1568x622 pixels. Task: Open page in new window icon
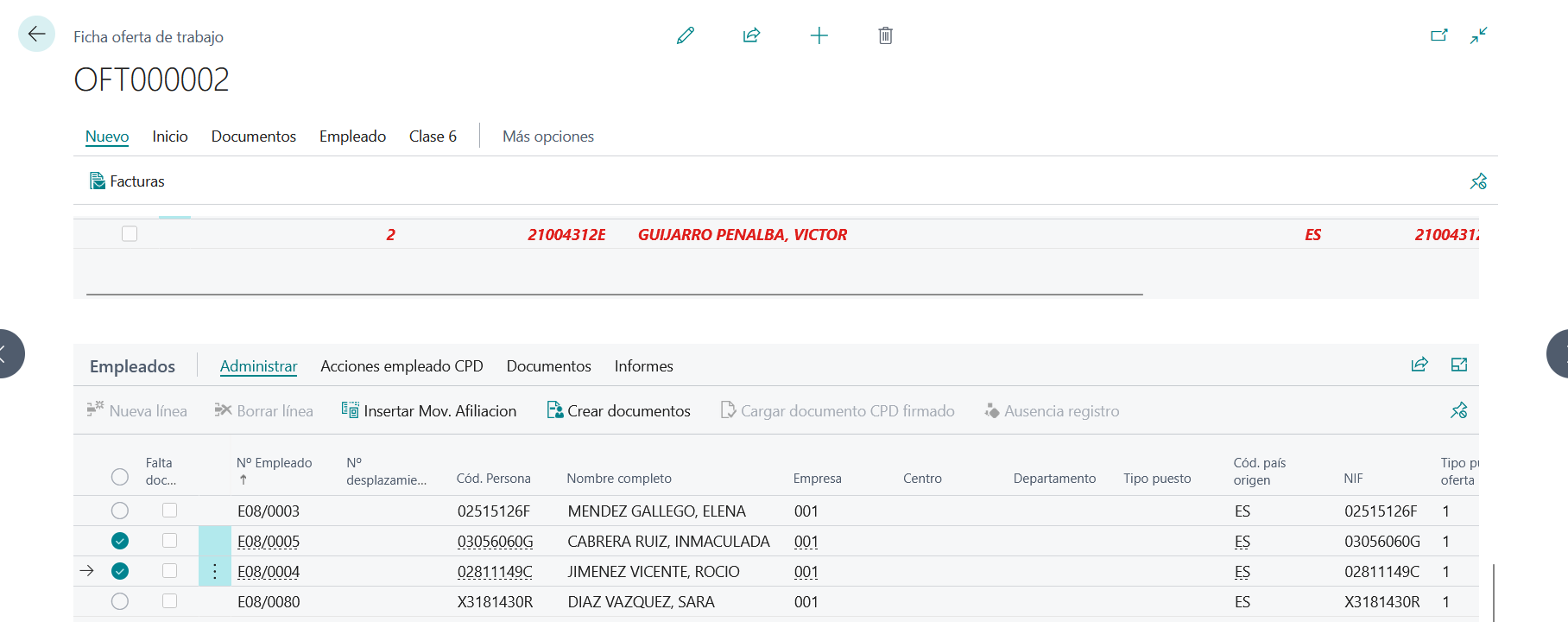1438,35
